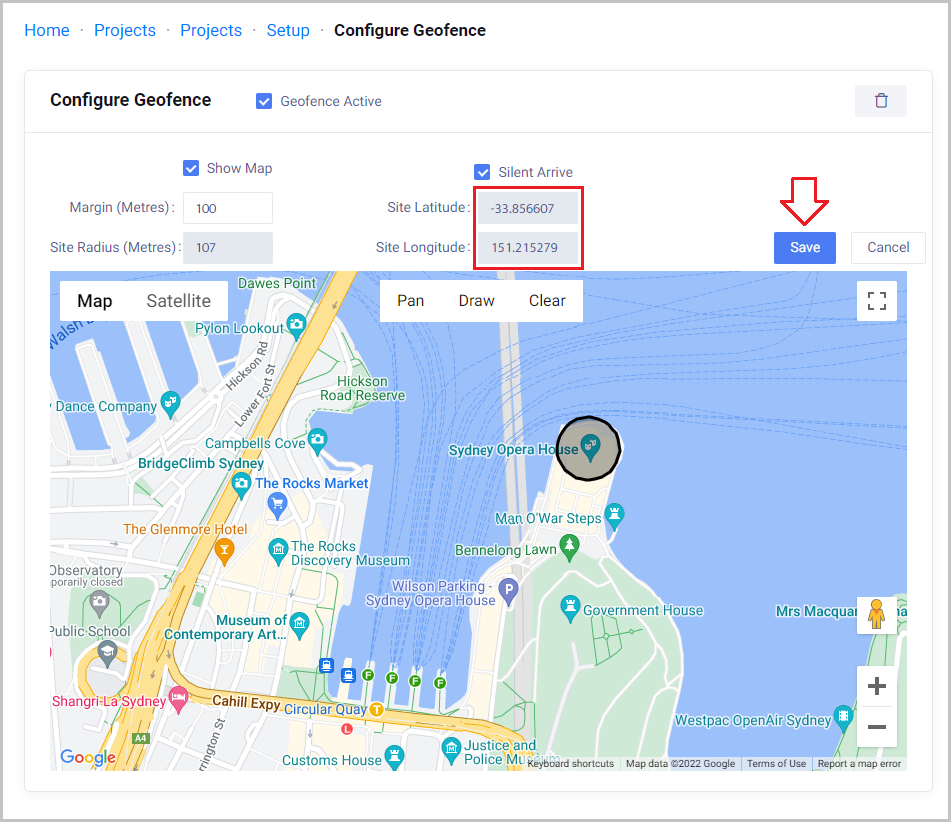The width and height of the screenshot is (951, 822).
Task: Click The Glenmore Hotel marker icon
Action: pyautogui.click(x=226, y=549)
